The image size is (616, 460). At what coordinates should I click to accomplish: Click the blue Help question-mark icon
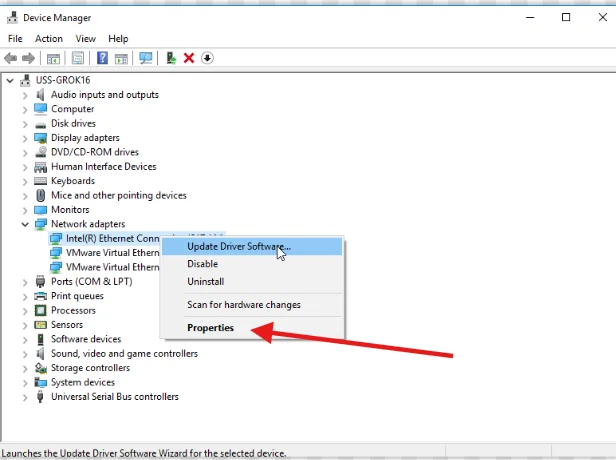point(102,58)
